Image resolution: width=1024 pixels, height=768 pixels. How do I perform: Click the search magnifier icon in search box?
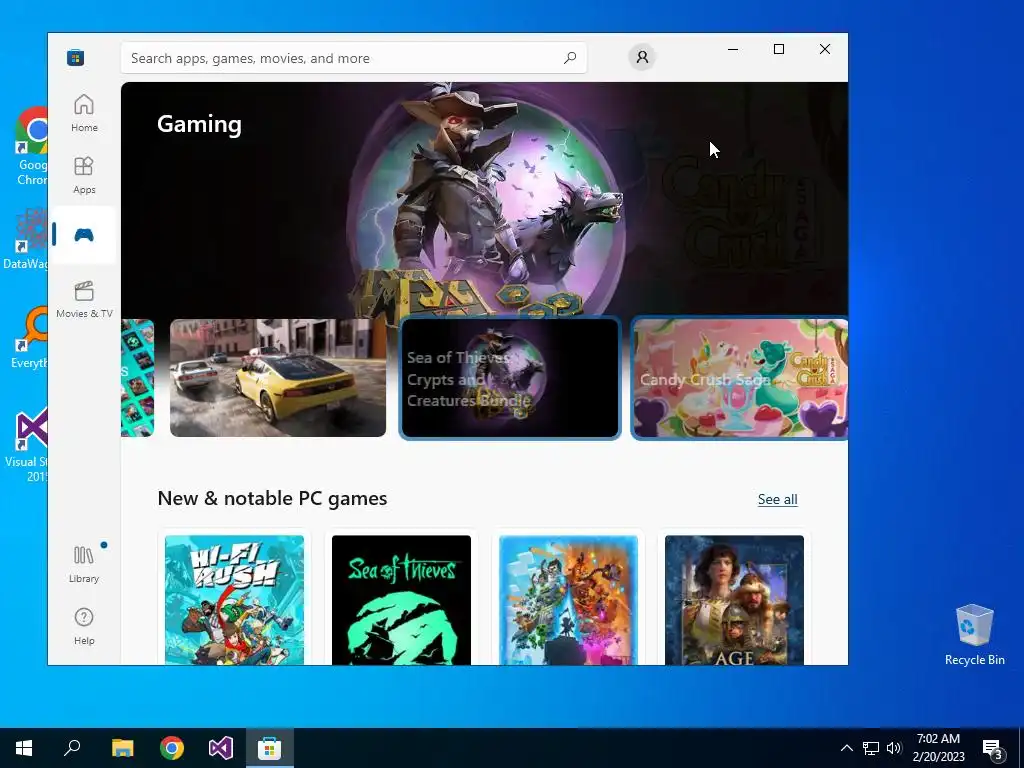[569, 57]
